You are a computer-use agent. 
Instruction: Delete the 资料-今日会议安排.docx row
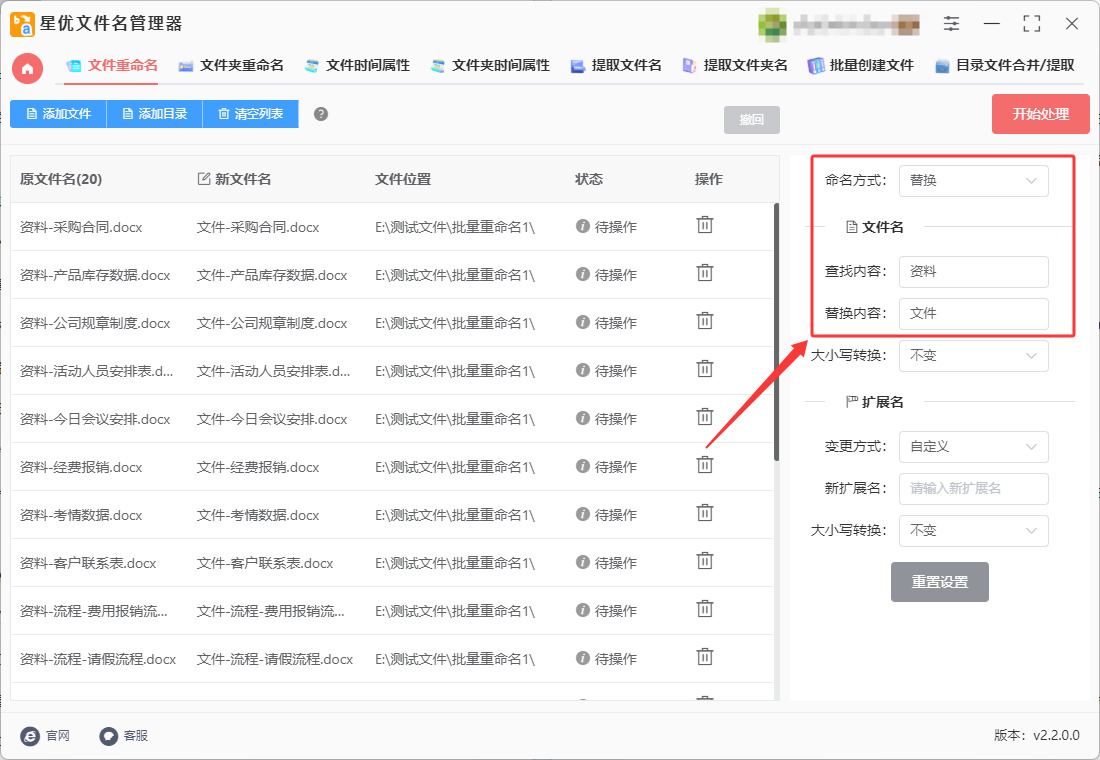(x=704, y=418)
